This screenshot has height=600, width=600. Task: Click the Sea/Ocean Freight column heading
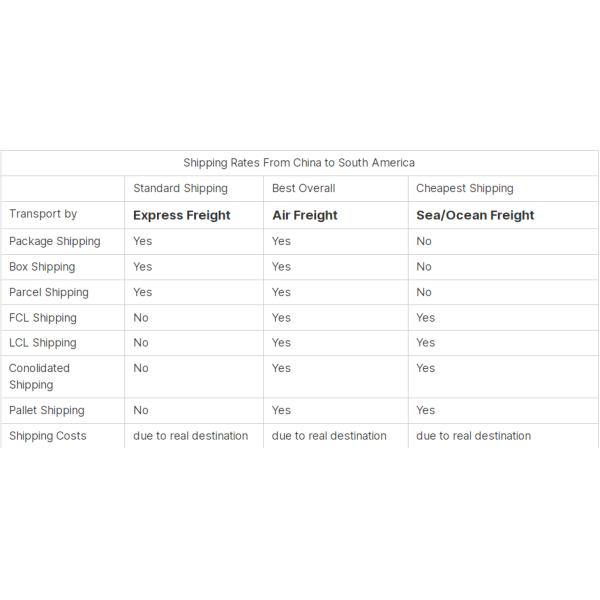click(475, 215)
